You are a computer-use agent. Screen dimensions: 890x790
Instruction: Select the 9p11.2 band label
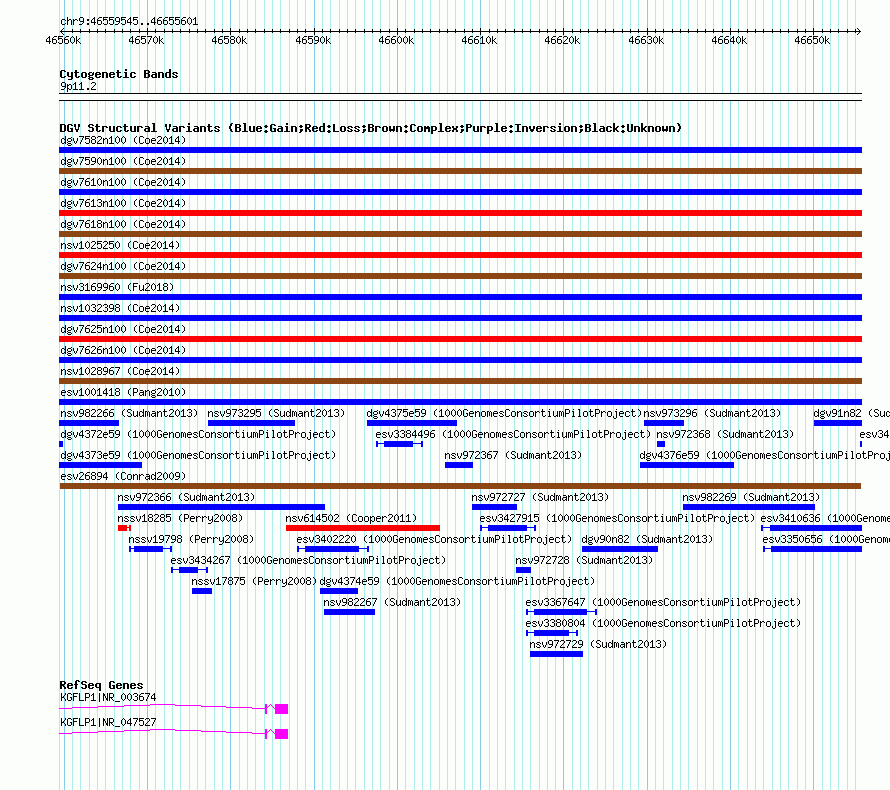point(78,86)
